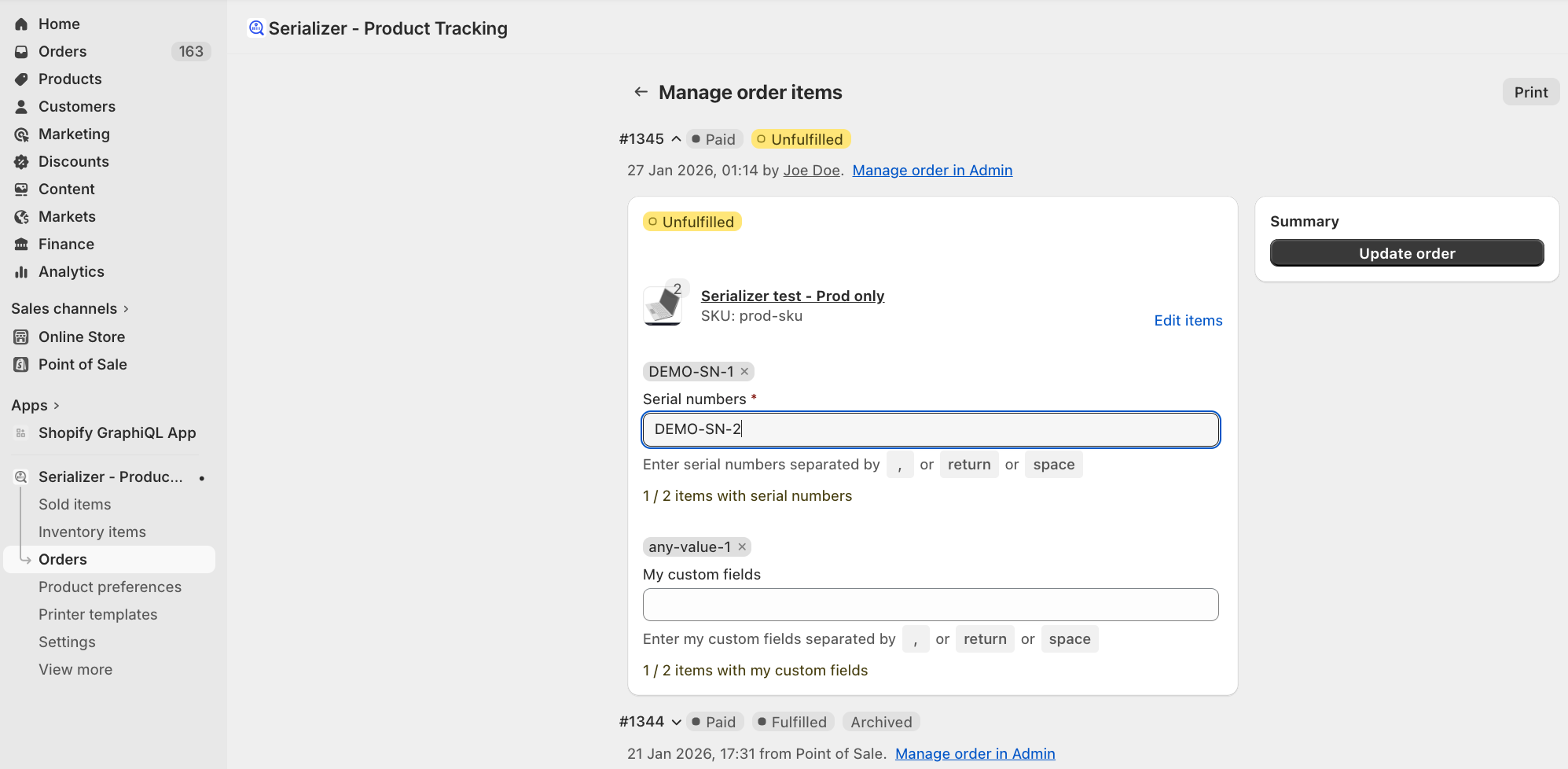The width and height of the screenshot is (1568, 769).
Task: Open the Edit items link
Action: click(1188, 321)
